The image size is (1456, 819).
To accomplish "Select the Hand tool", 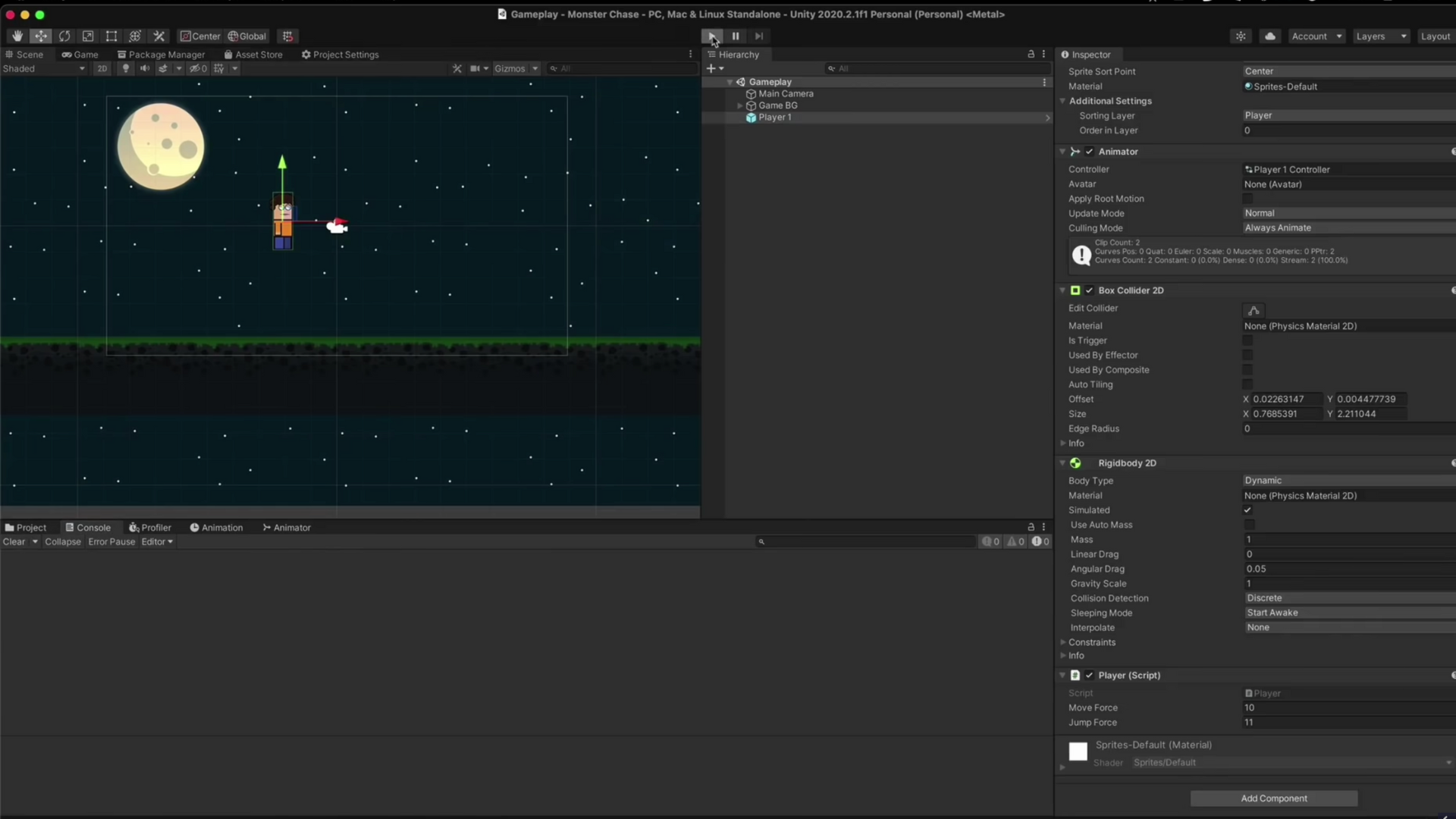I will pyautogui.click(x=17, y=36).
